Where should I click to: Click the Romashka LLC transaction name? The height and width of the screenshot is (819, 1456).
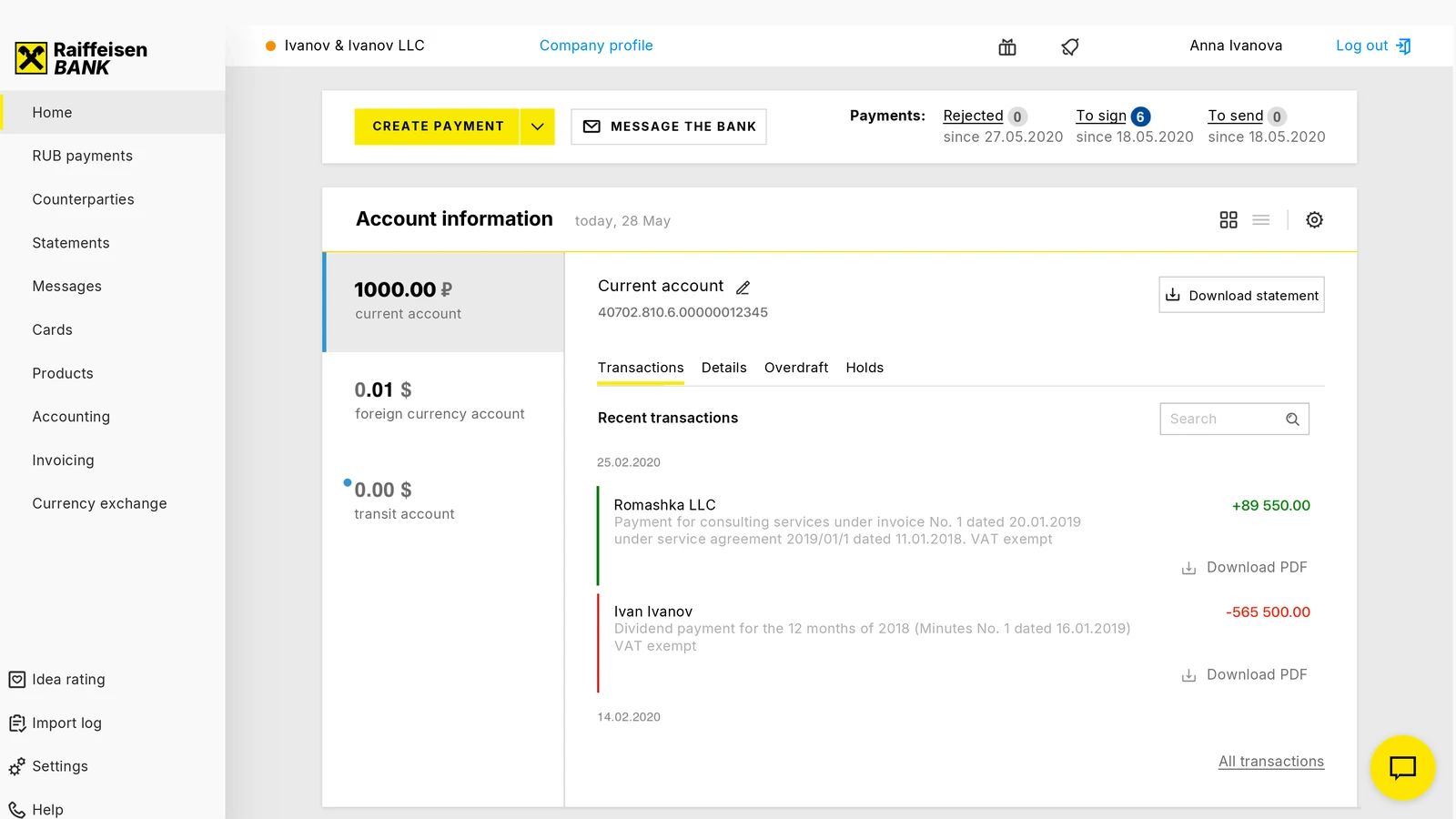click(664, 505)
